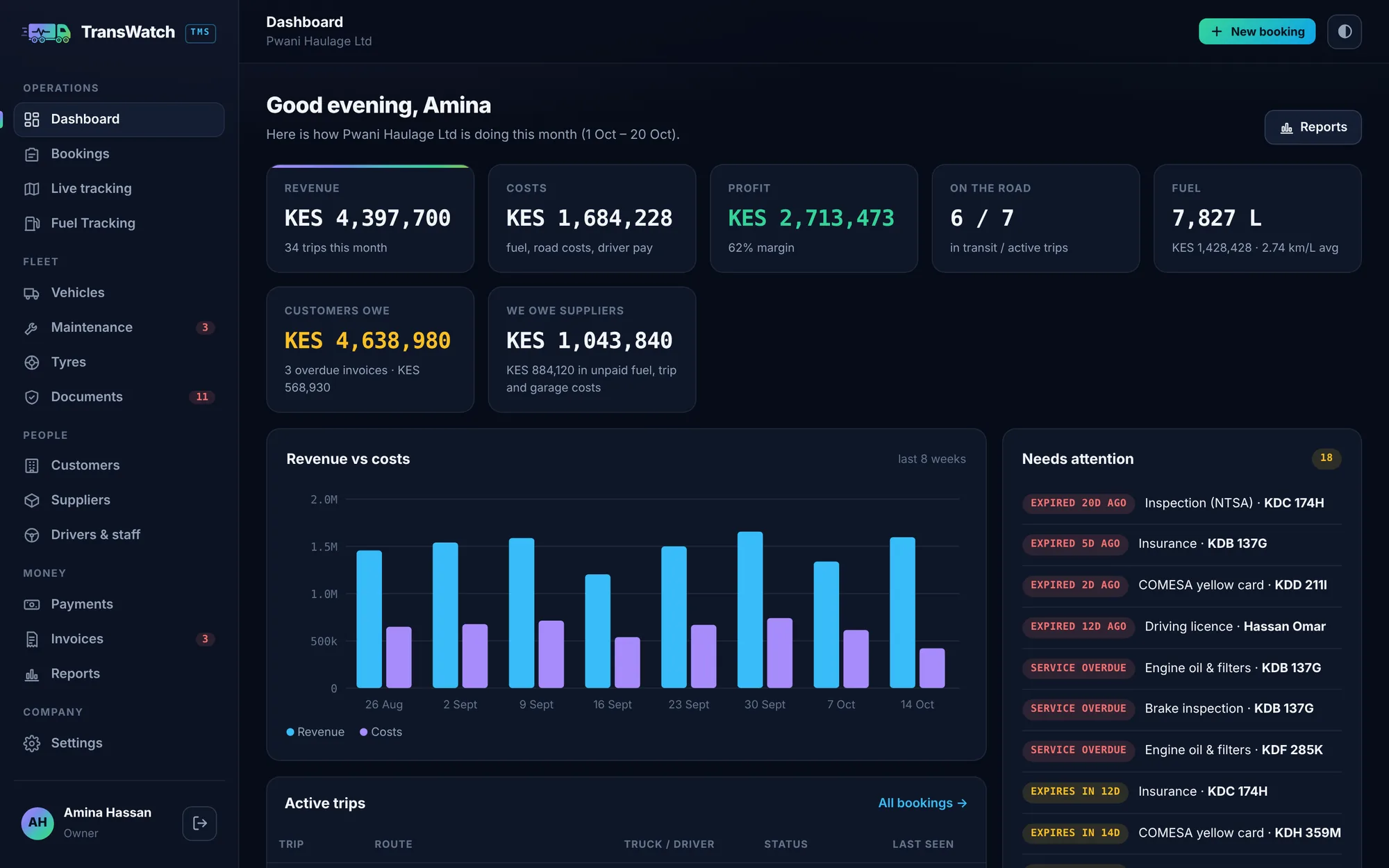Click the Revenue legend dot

point(290,733)
